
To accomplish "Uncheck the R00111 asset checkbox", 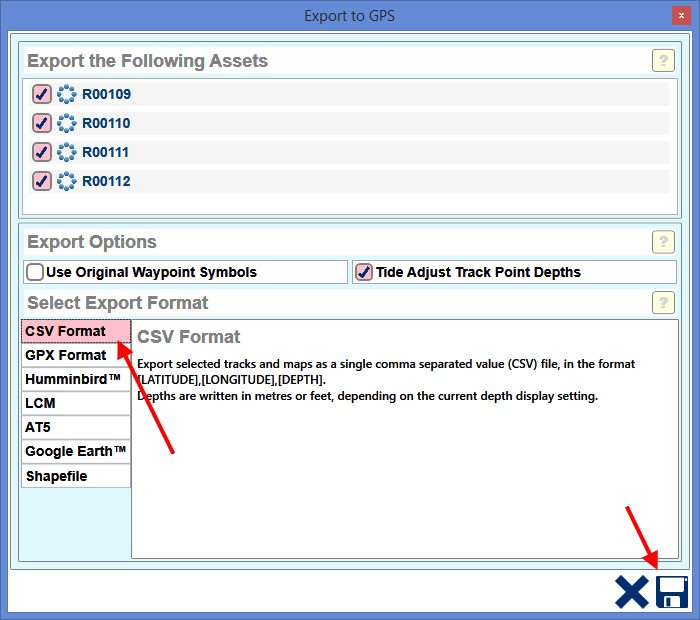I will (x=41, y=153).
